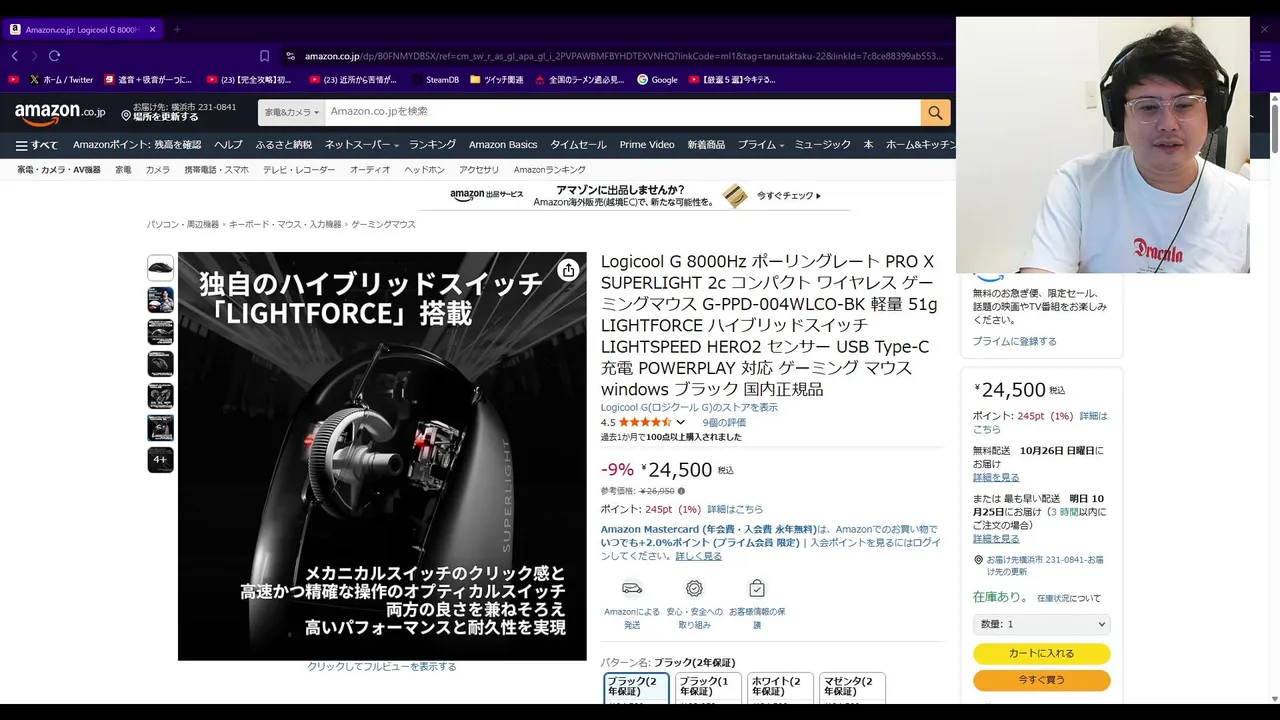Open Prime Video nav item
The width and height of the screenshot is (1280, 720).
[x=647, y=145]
